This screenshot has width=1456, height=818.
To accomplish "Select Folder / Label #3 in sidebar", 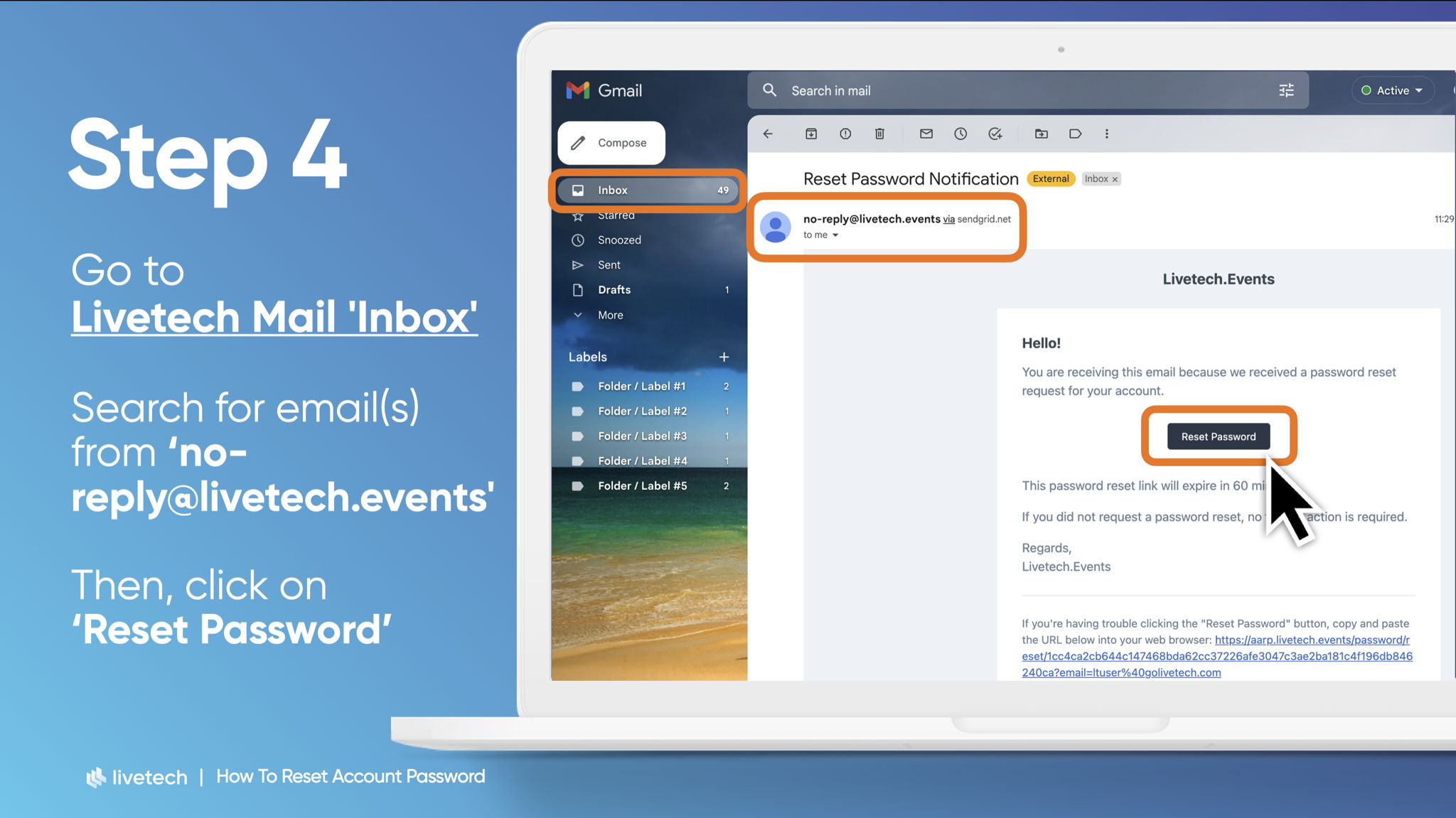I will [642, 436].
